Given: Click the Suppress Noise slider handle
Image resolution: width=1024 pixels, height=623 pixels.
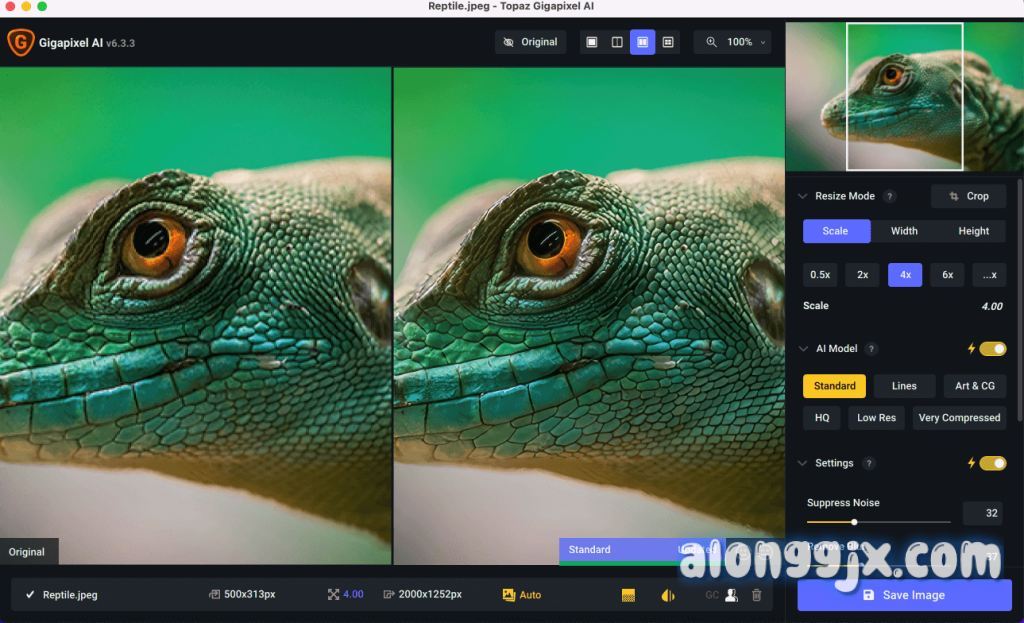Looking at the screenshot, I should pos(854,522).
